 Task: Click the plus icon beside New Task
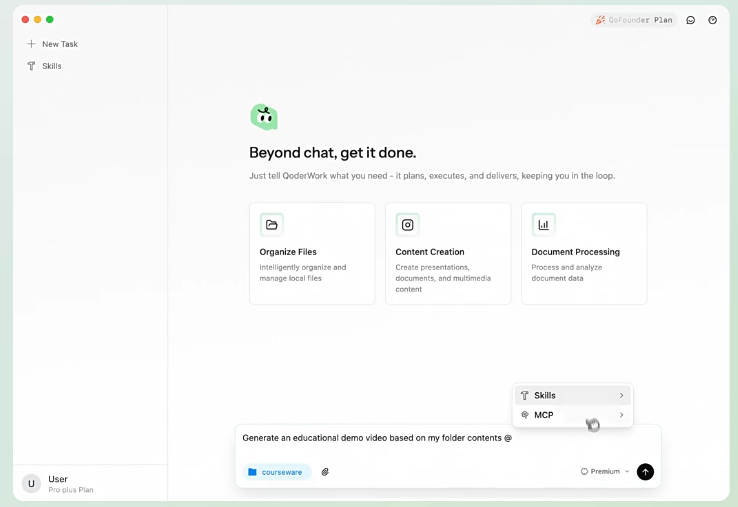[31, 44]
